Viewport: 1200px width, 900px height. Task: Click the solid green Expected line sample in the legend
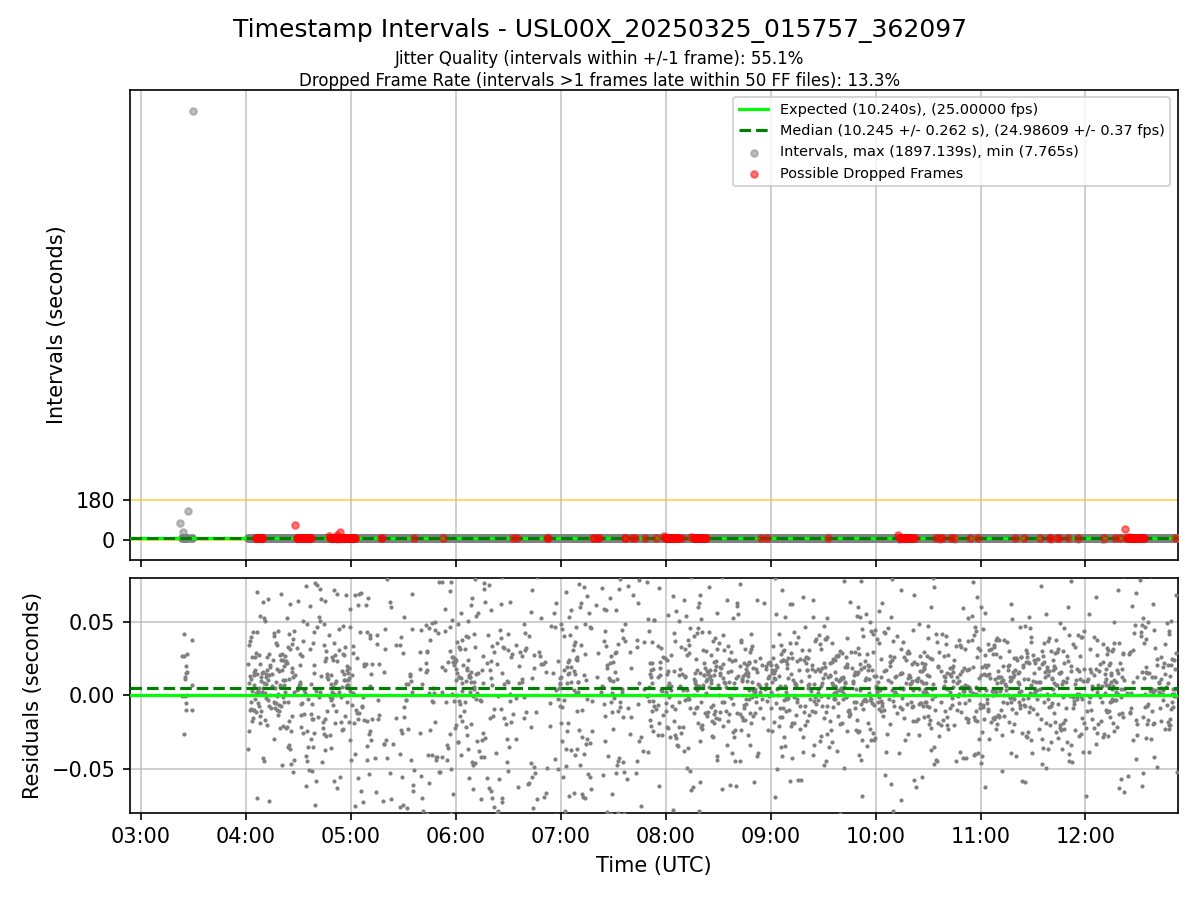point(755,110)
